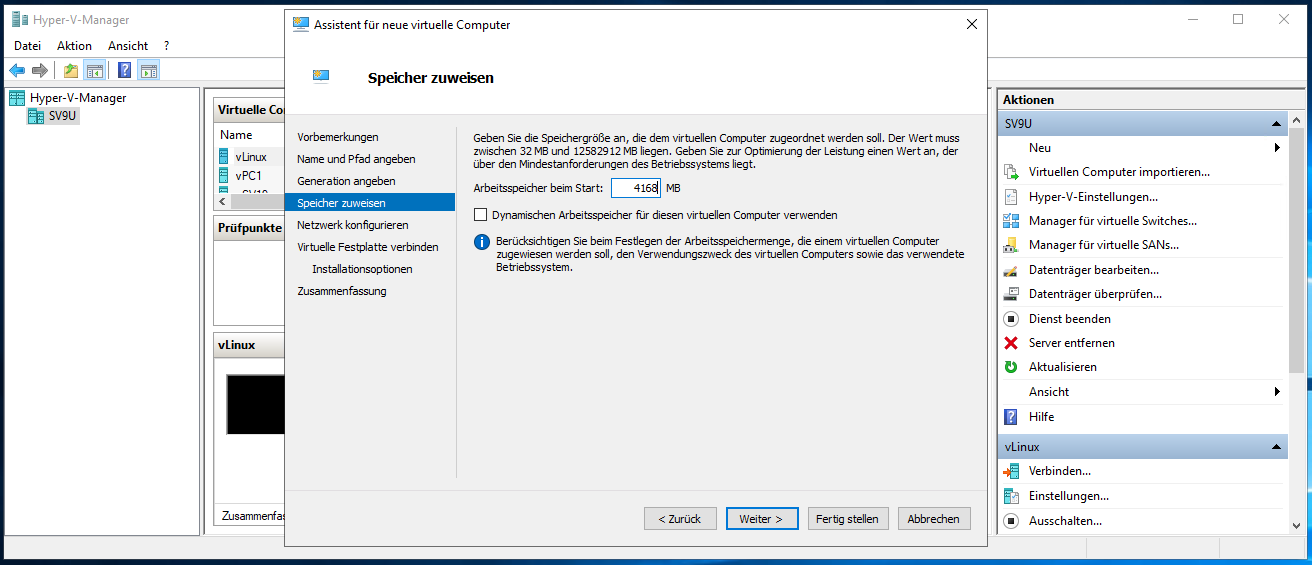Click the Dienst beenden stop icon

1011,319
